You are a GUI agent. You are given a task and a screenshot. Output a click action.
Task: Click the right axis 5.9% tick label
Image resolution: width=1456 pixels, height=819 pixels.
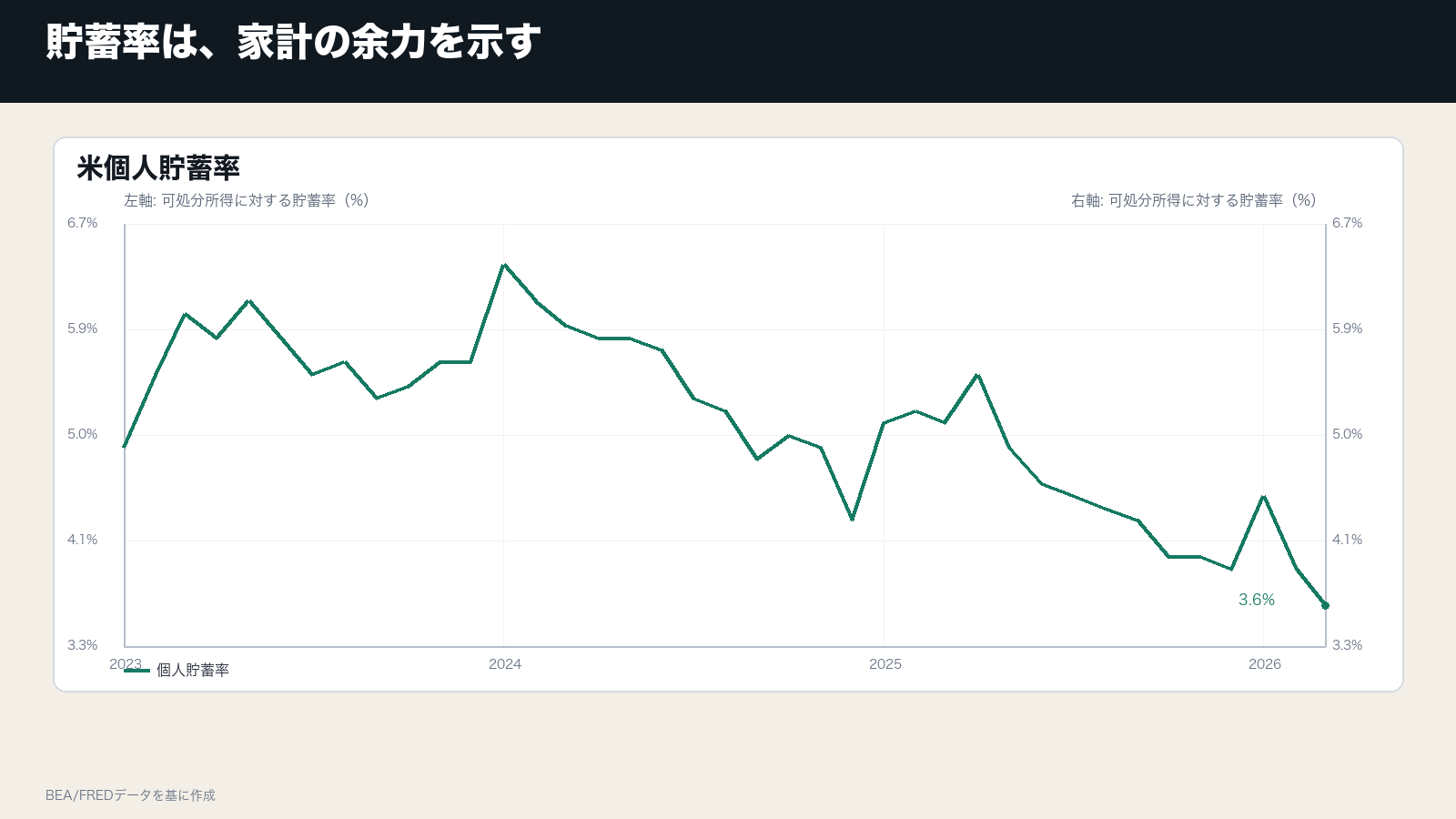click(1348, 329)
